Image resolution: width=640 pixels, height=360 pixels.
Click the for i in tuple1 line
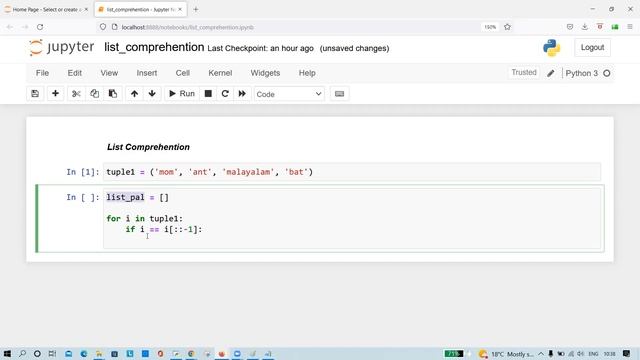(144, 219)
